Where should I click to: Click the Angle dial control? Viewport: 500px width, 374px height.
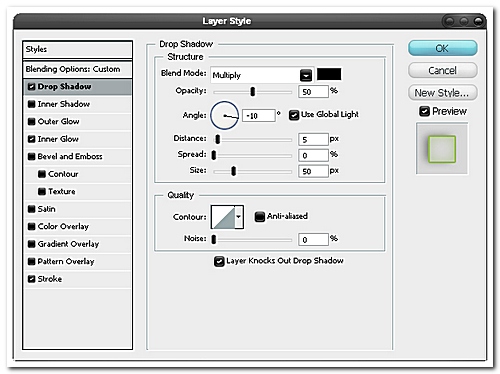pyautogui.click(x=225, y=116)
